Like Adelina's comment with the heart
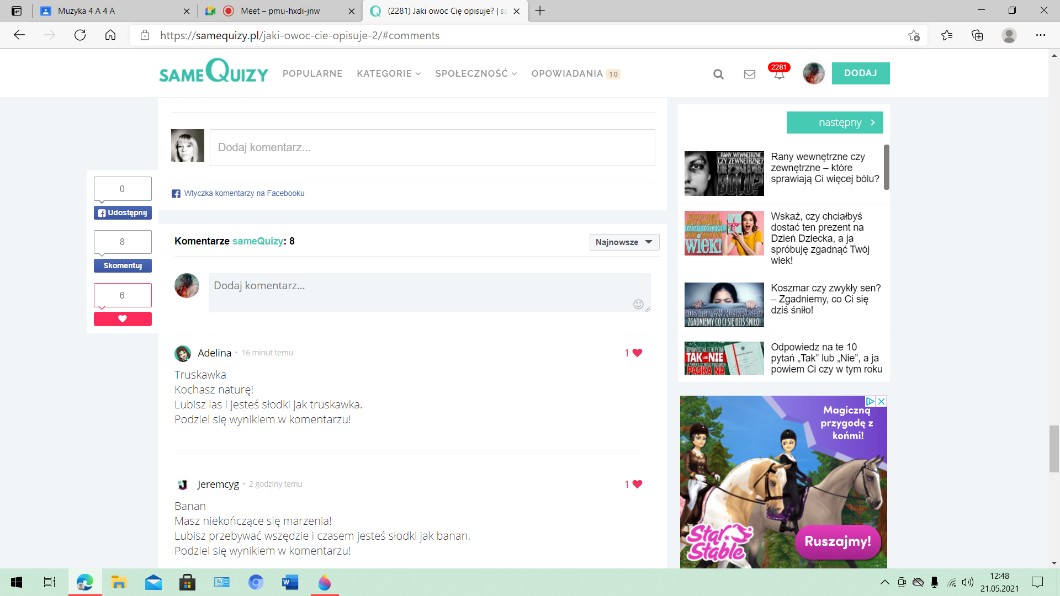The height and width of the screenshot is (596, 1060). (x=637, y=353)
